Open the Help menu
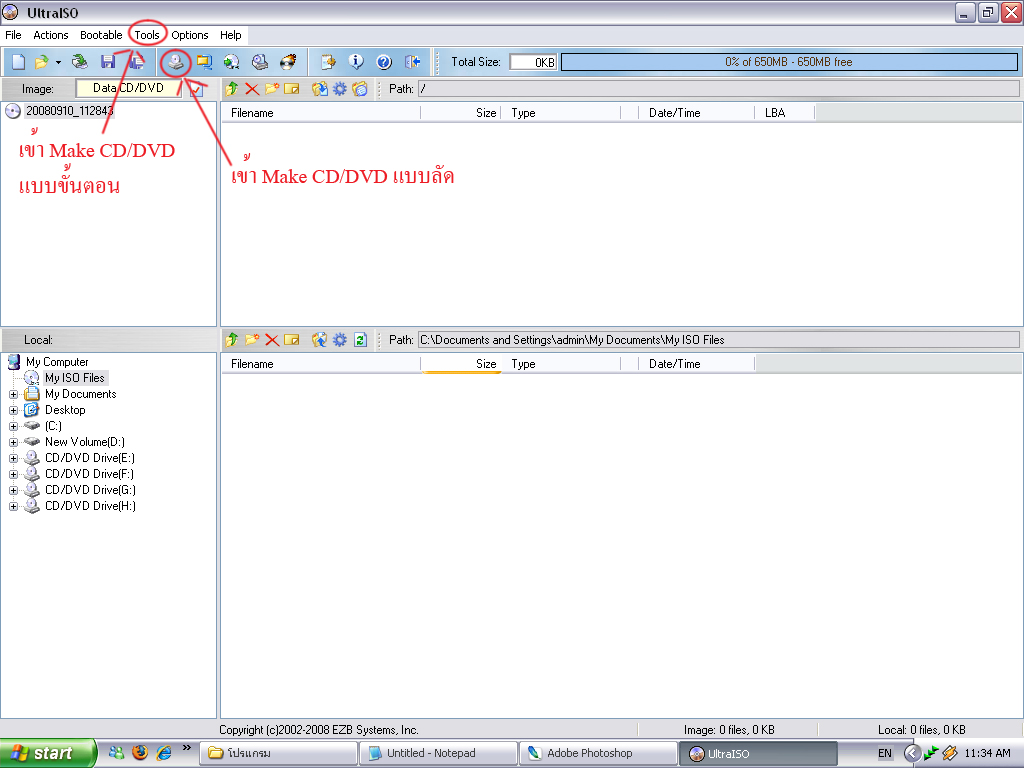 tap(231, 35)
